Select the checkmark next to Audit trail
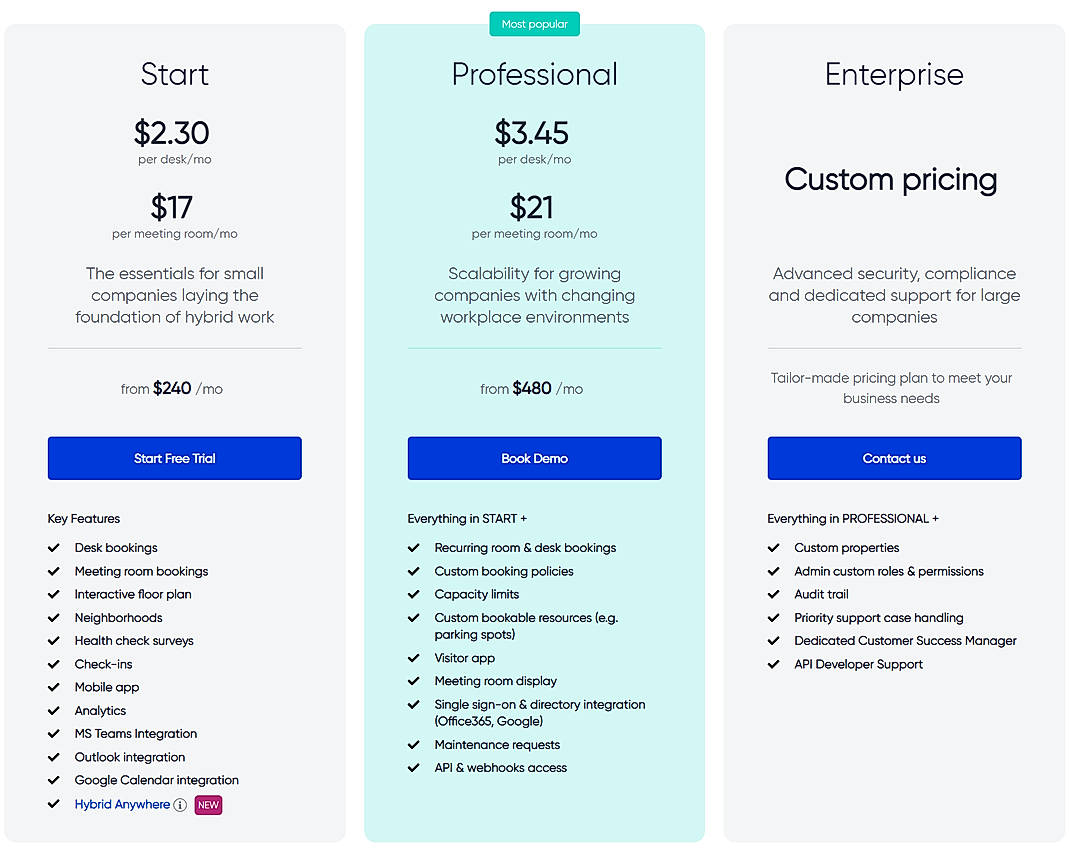The height and width of the screenshot is (849, 1070). (773, 594)
